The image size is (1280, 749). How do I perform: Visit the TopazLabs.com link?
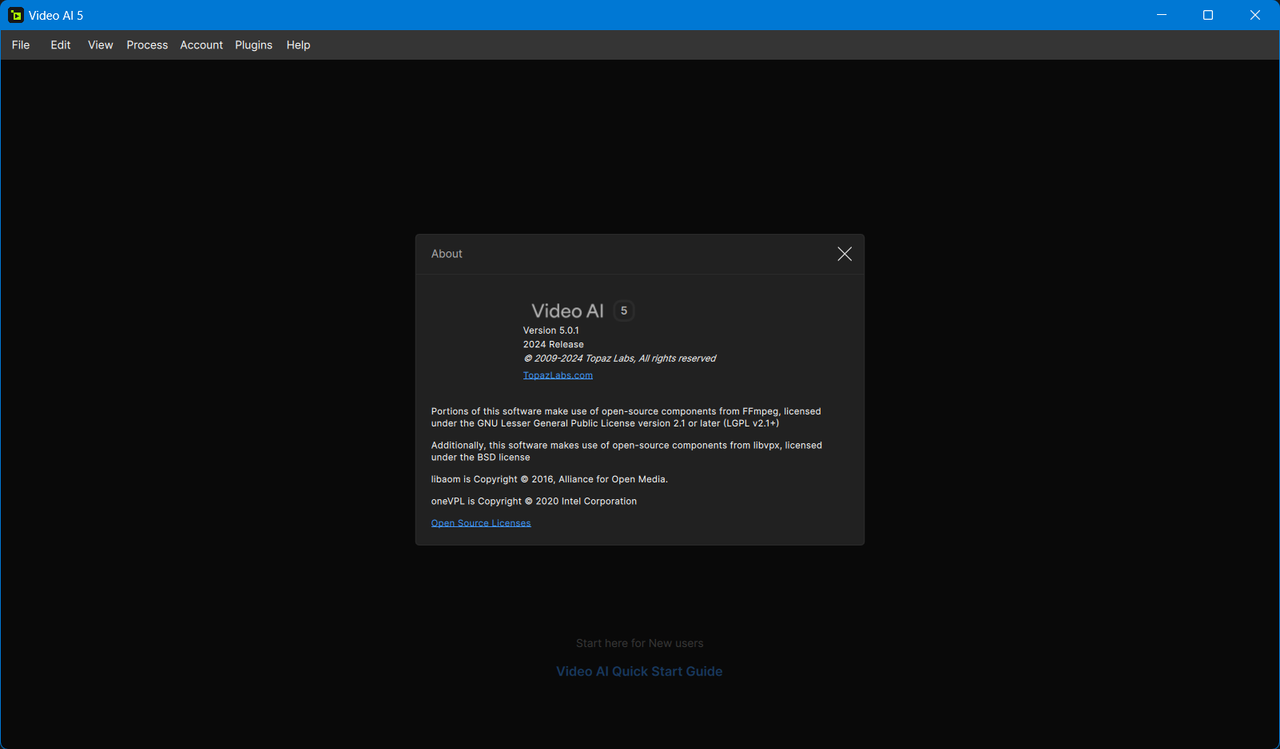coord(557,374)
